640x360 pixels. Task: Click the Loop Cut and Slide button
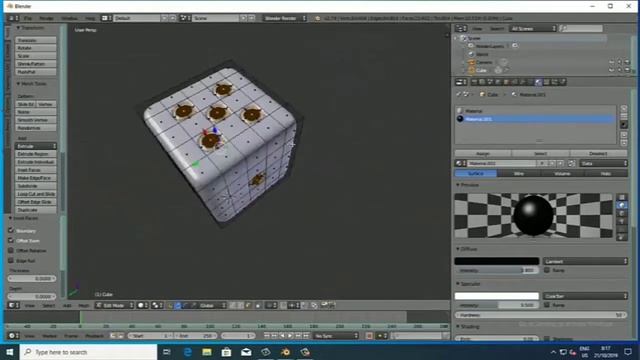[x=36, y=194]
